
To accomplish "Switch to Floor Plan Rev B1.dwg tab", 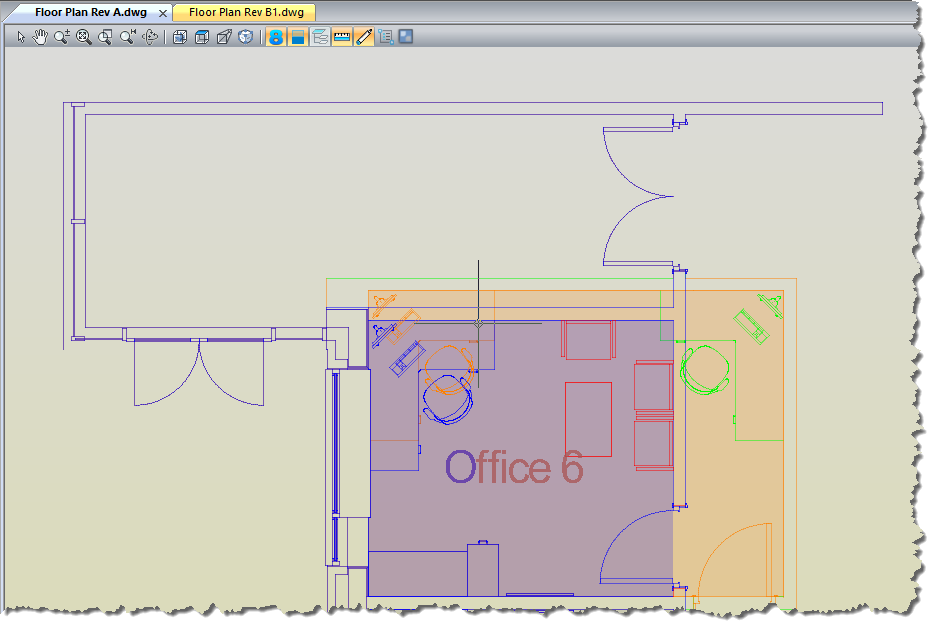I will click(246, 12).
